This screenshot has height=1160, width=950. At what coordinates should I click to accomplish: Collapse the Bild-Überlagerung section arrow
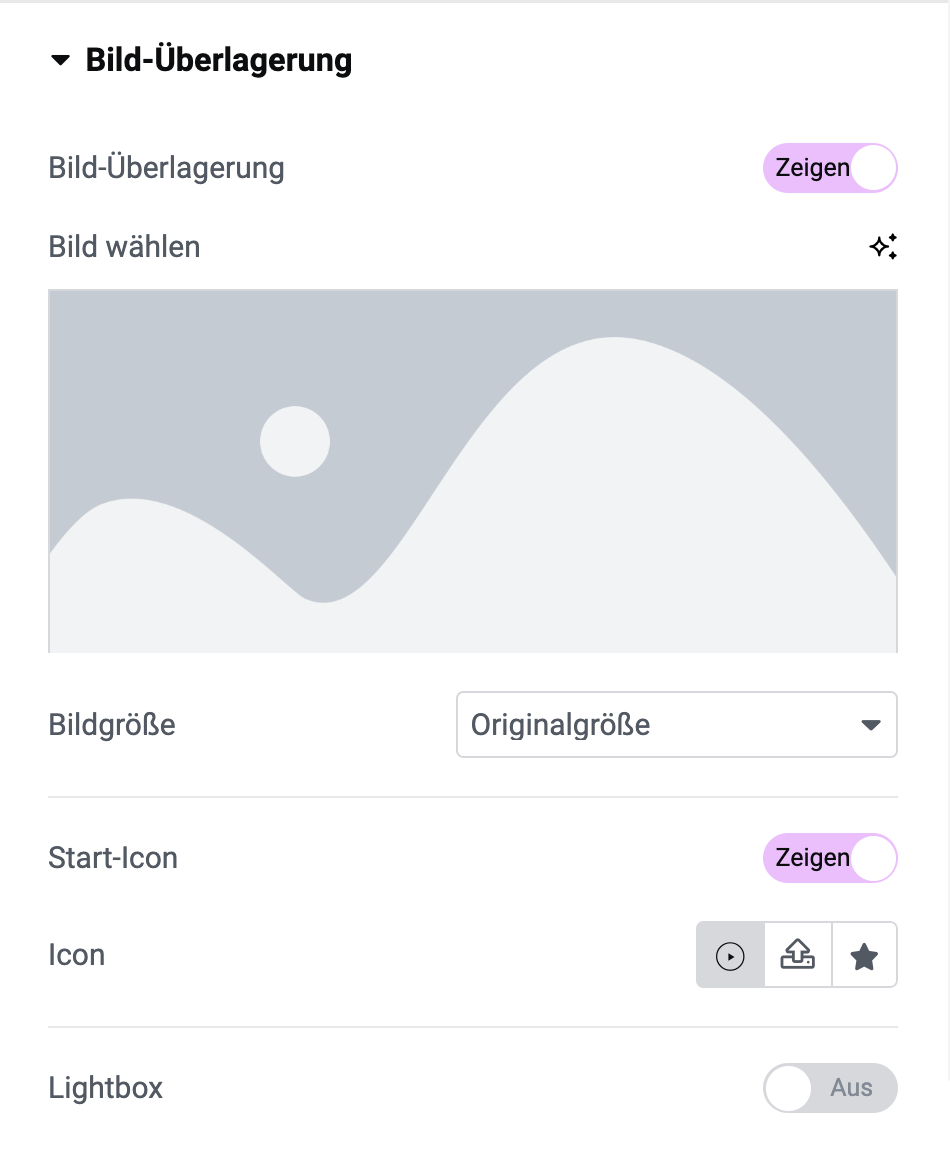click(60, 60)
